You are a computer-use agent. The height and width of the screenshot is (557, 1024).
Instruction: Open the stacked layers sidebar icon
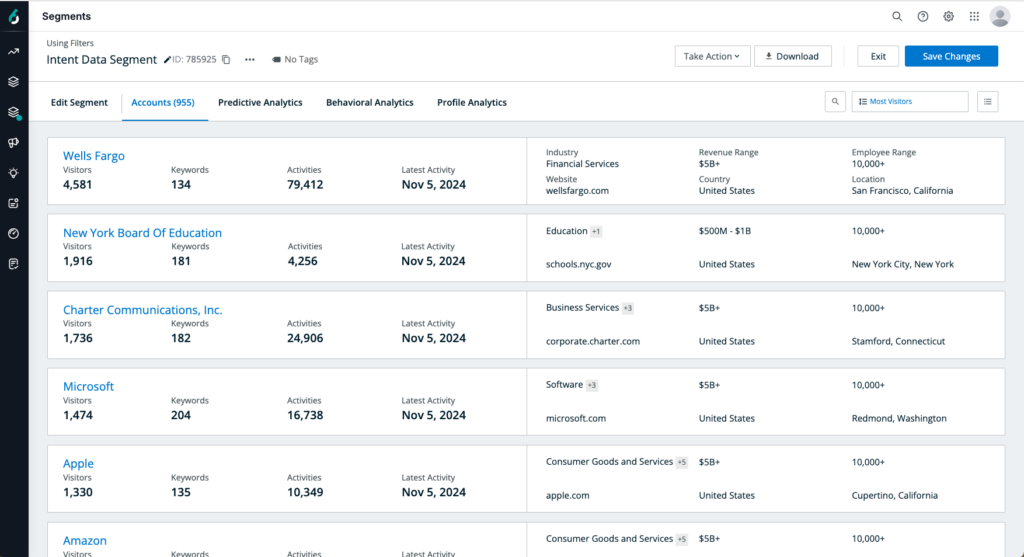(14, 82)
